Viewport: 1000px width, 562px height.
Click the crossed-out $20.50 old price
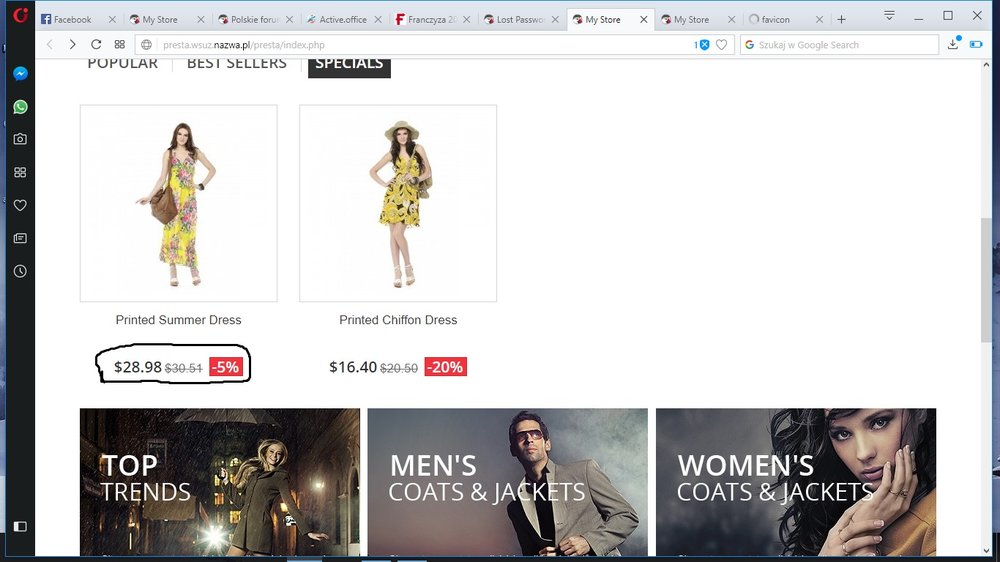pyautogui.click(x=399, y=368)
